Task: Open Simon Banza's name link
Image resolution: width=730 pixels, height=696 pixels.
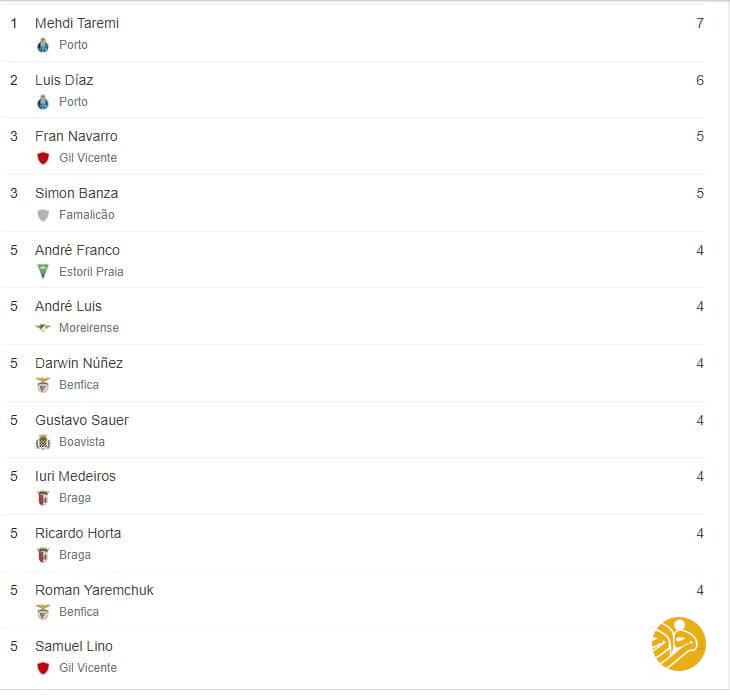Action: [76, 193]
